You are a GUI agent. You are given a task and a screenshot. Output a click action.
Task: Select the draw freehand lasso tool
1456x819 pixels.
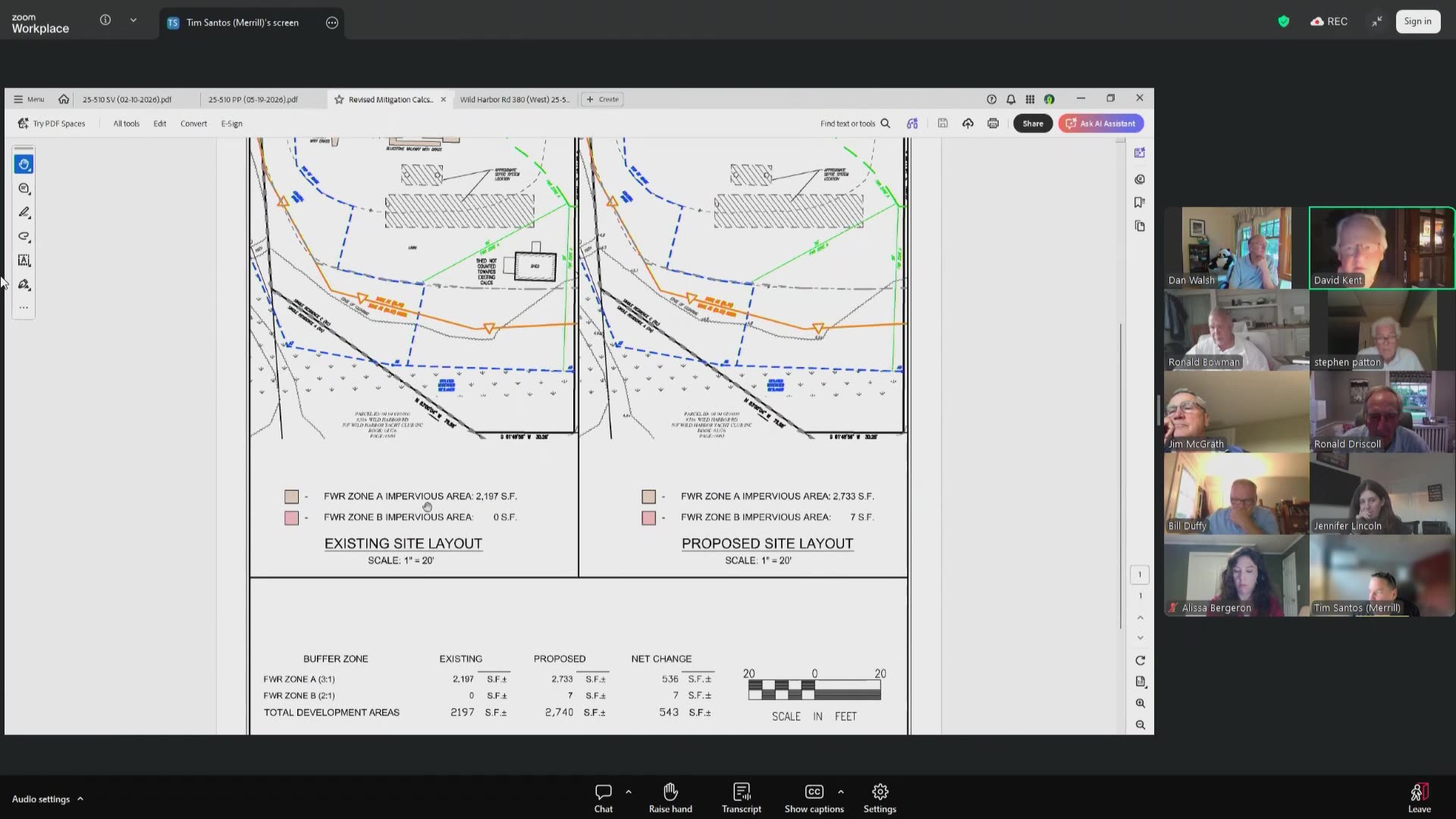24,237
